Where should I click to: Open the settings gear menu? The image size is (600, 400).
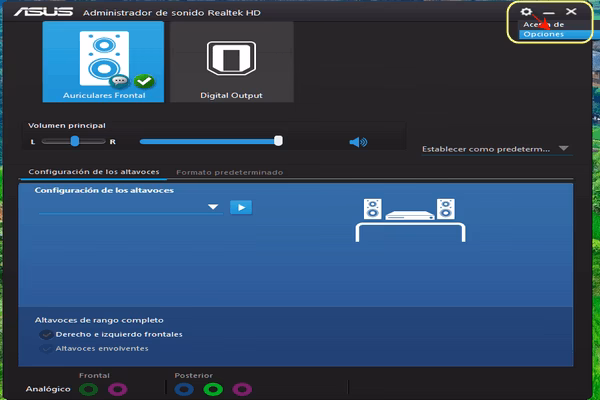point(526,11)
